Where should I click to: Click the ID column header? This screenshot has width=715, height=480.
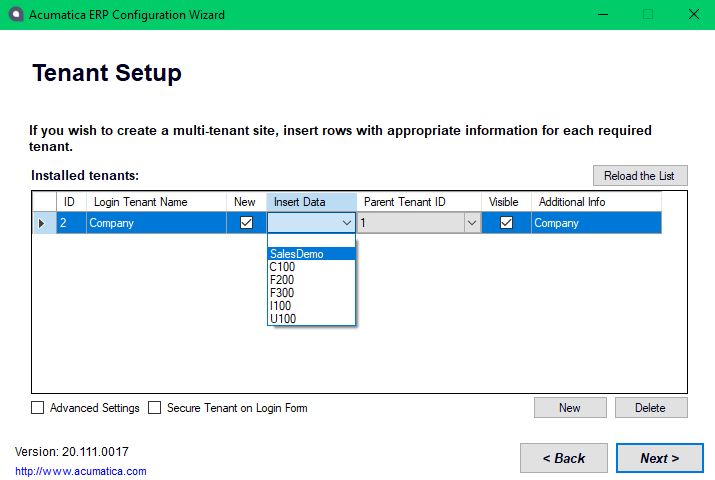click(71, 202)
